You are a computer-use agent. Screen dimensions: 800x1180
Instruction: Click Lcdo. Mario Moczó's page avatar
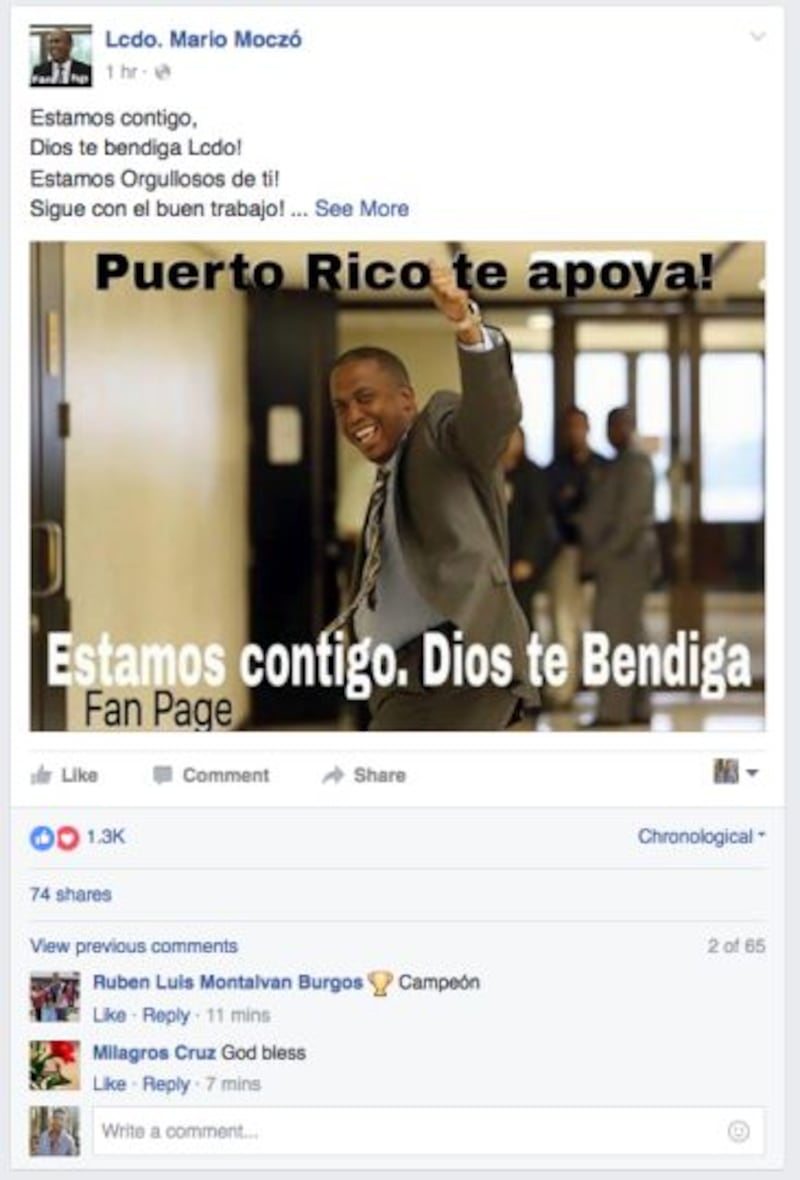60,56
